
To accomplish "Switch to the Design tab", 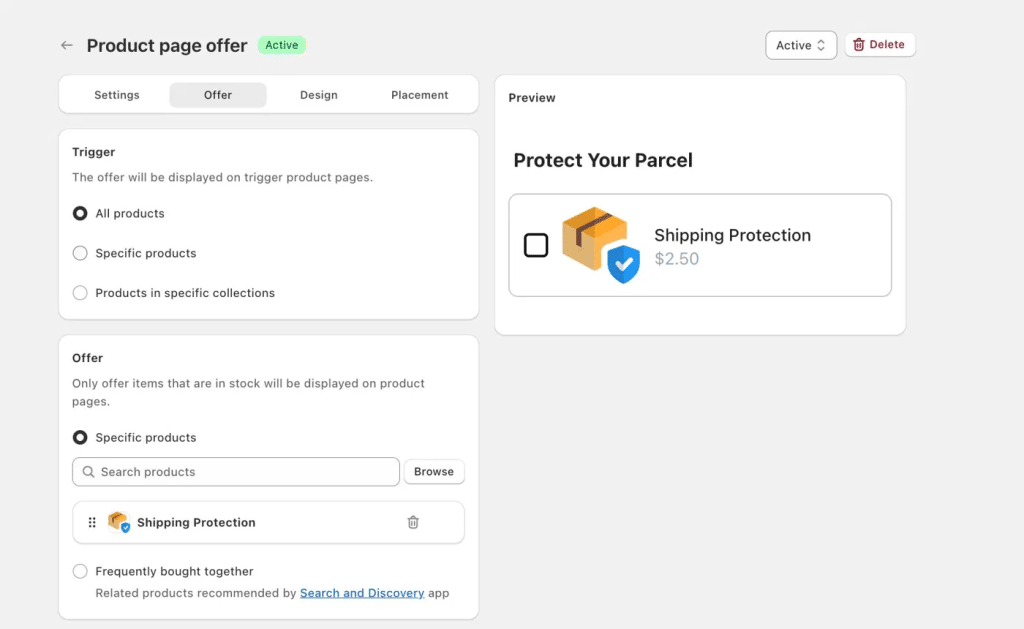I will point(319,95).
